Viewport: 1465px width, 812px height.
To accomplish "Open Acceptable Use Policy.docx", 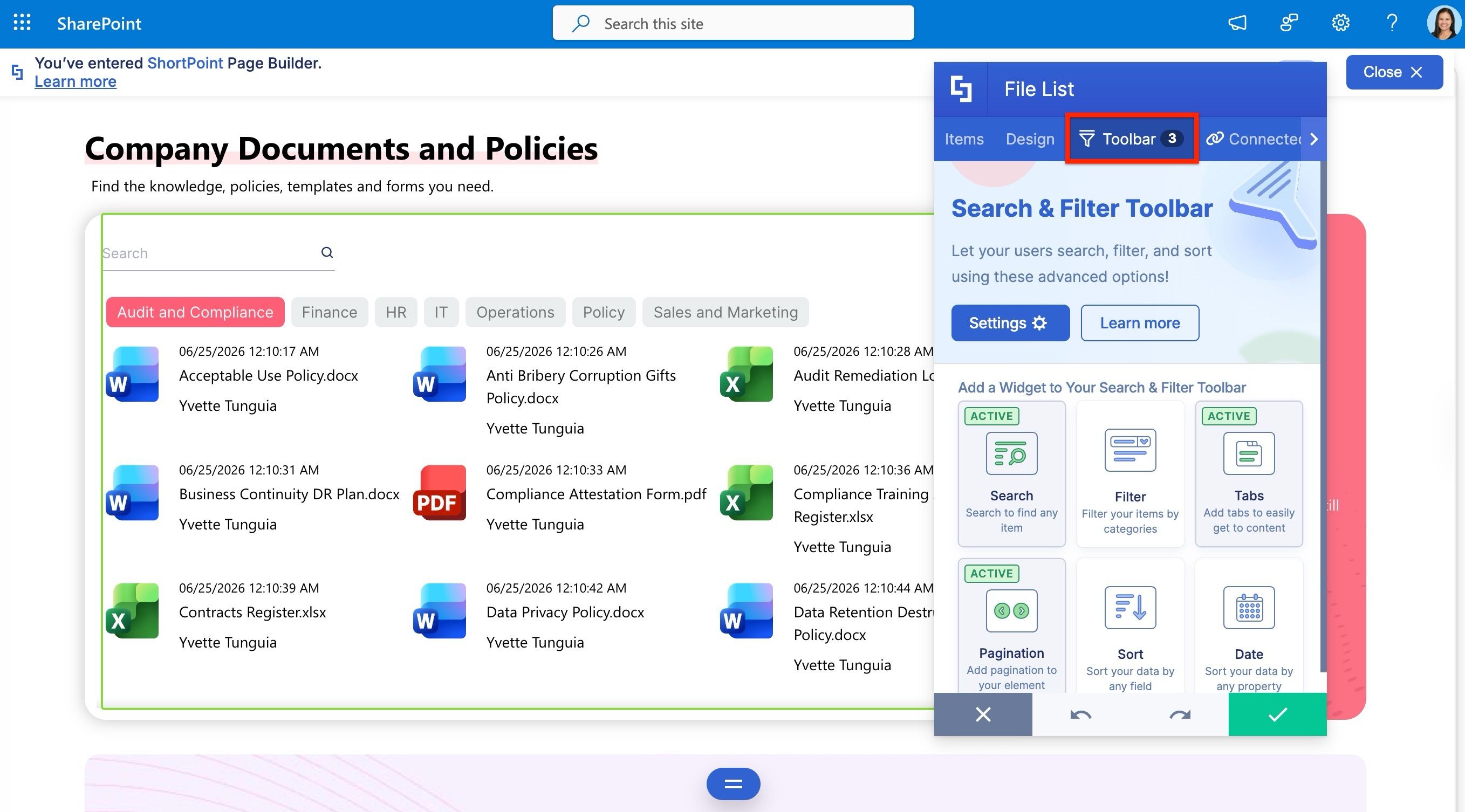I will 269,376.
